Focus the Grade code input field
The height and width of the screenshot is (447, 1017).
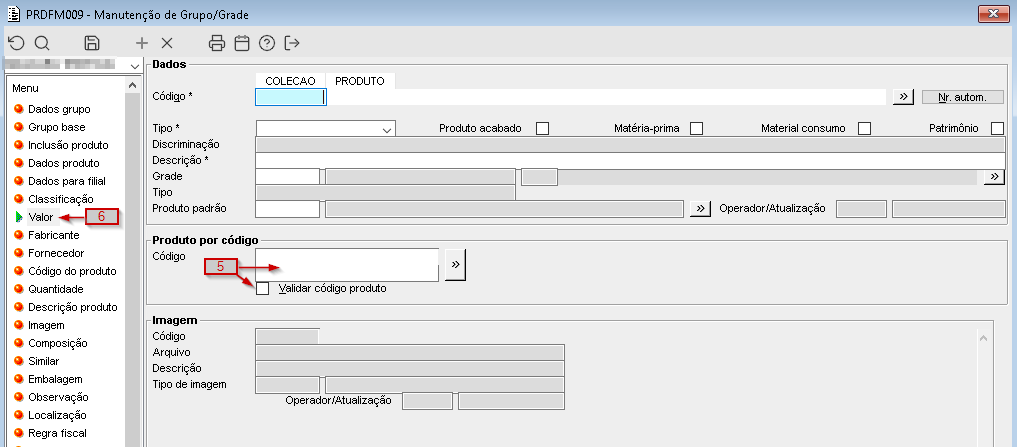[288, 177]
